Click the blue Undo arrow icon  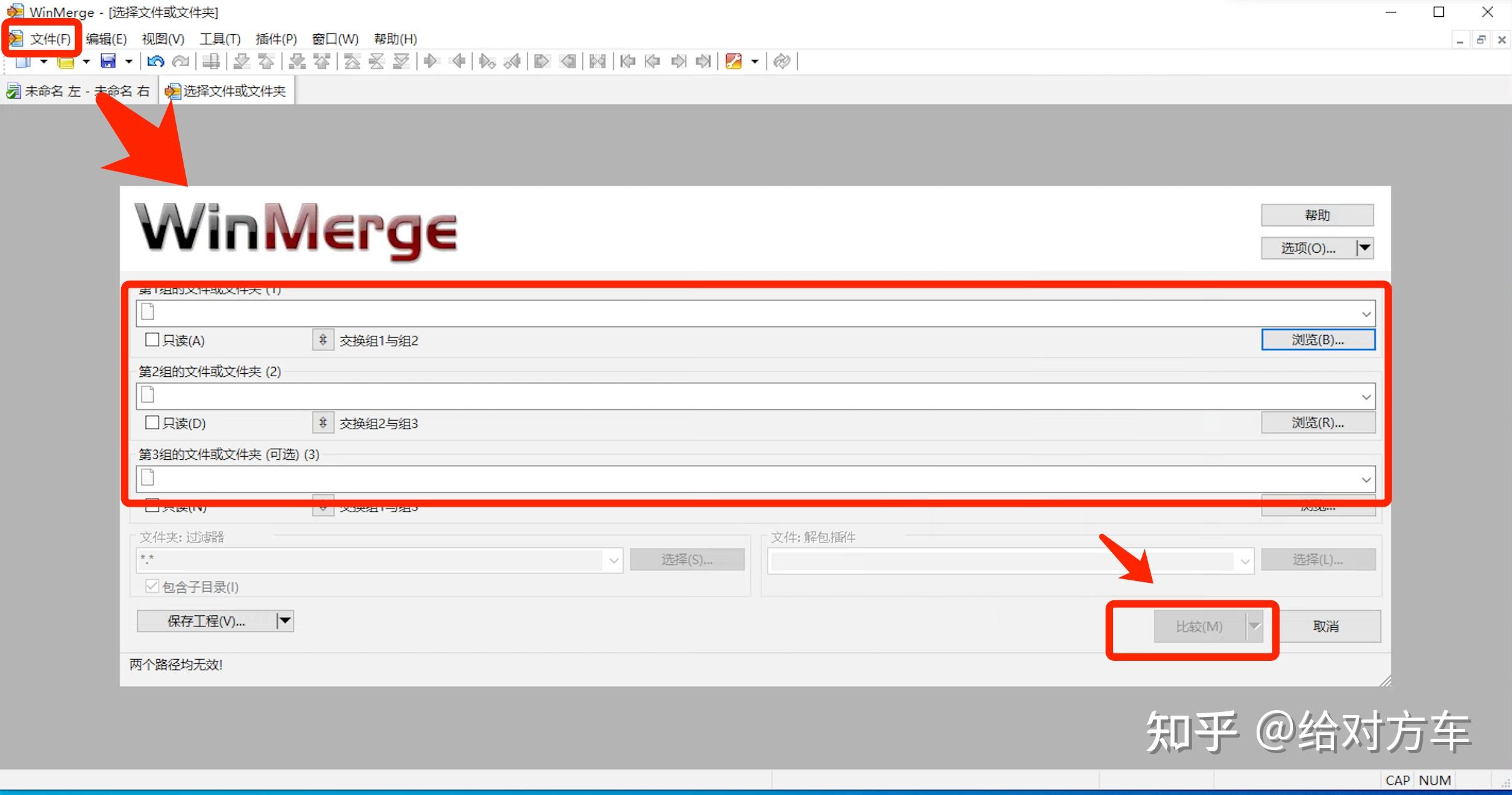pyautogui.click(x=155, y=61)
